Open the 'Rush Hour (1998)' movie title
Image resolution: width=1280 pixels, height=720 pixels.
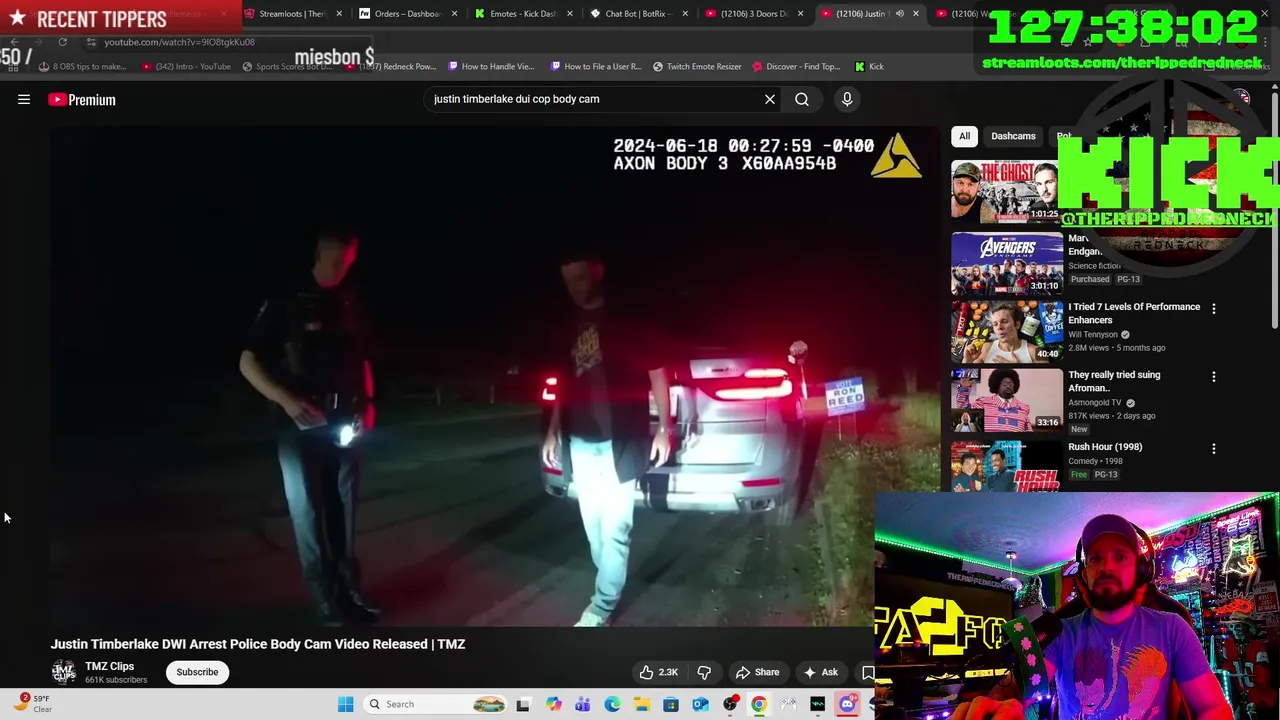1105,447
